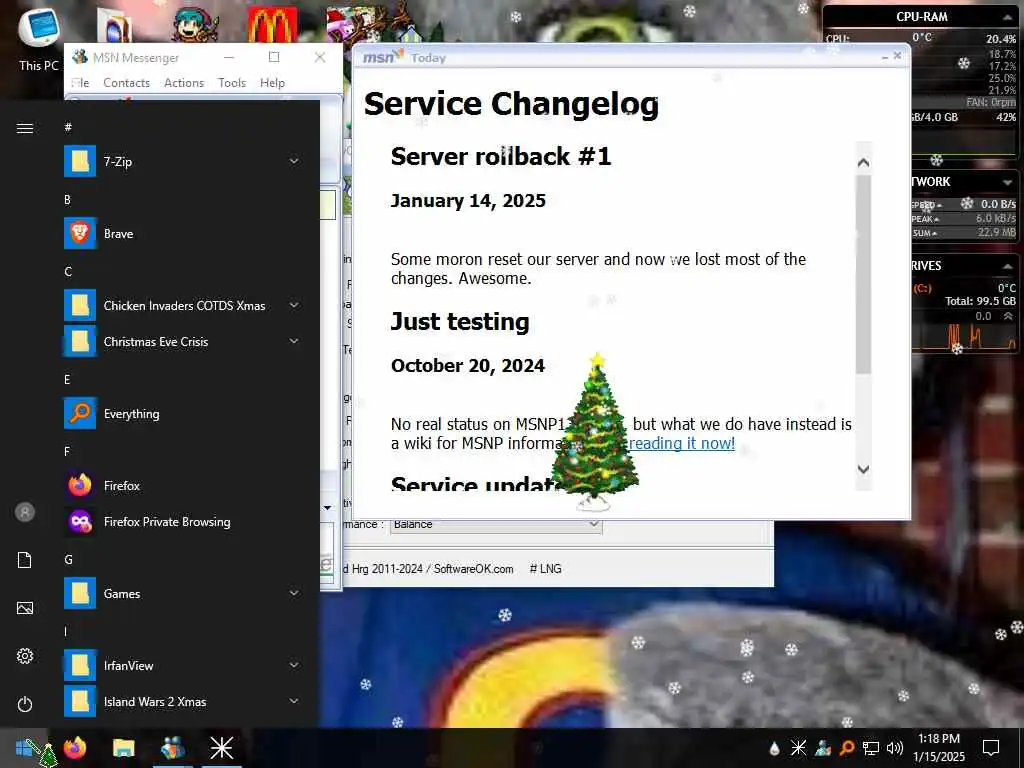This screenshot has width=1024, height=768.
Task: Click the water drop tray icon
Action: click(775, 748)
